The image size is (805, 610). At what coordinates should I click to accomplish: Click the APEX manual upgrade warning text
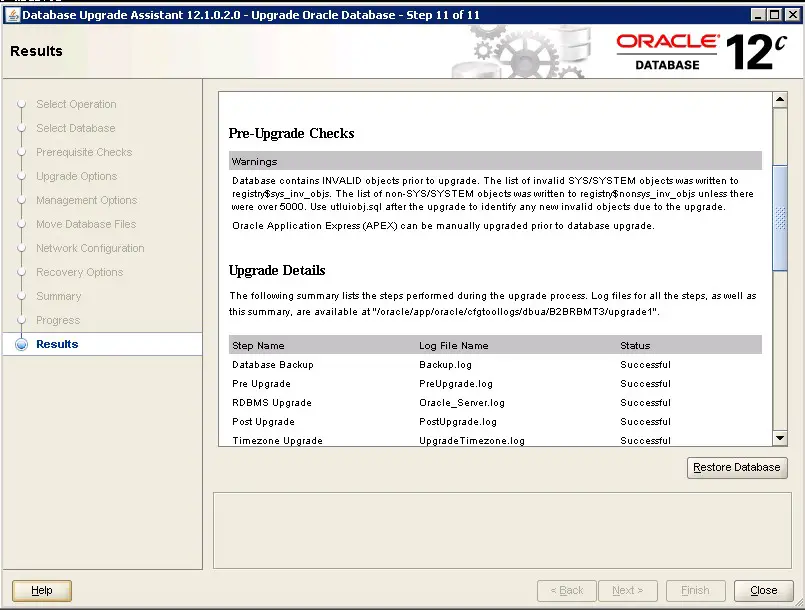point(443,226)
